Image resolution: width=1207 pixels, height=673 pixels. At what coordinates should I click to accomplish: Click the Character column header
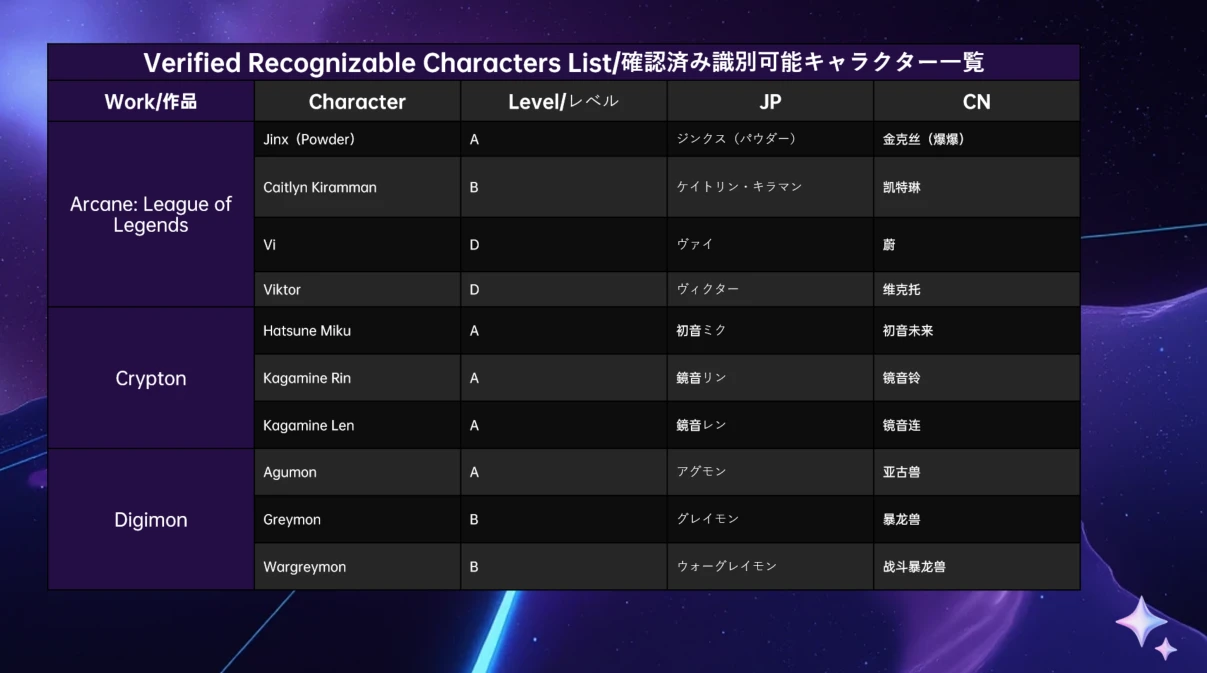coord(357,102)
